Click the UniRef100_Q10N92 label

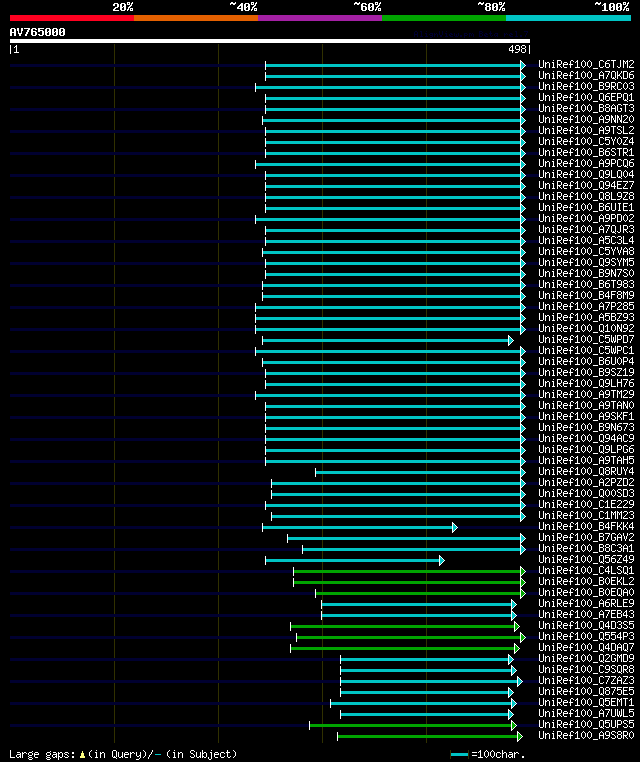pos(586,328)
